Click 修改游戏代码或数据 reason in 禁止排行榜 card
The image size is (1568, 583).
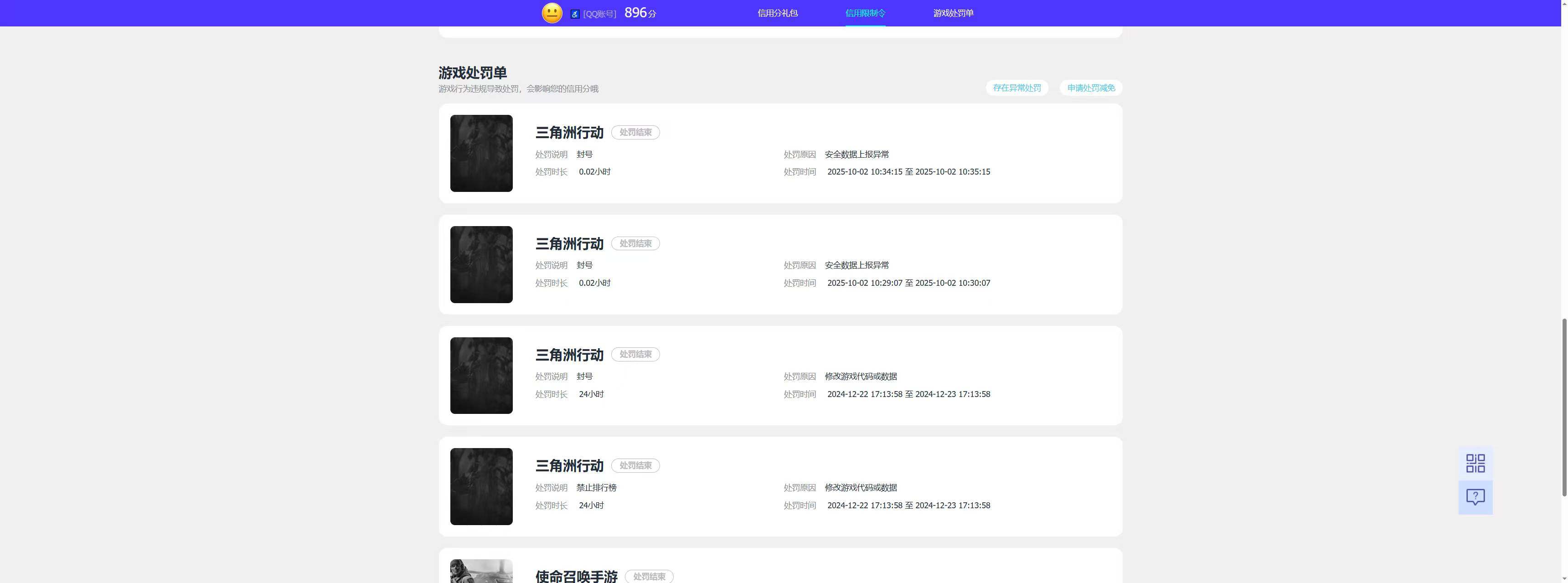tap(861, 487)
